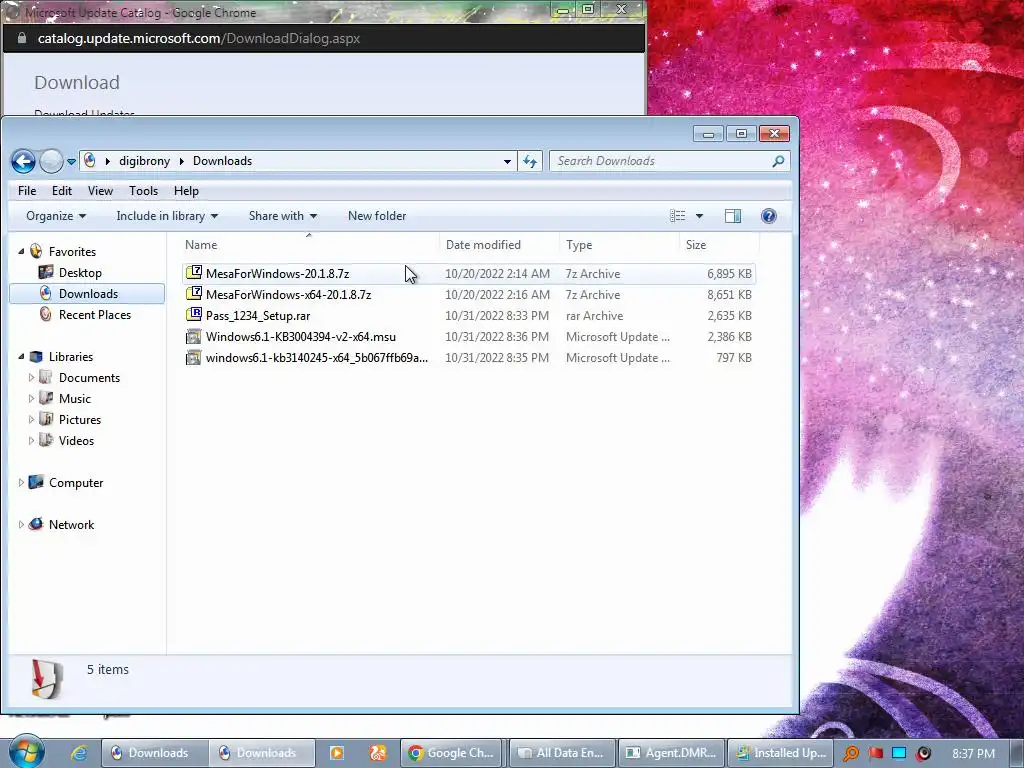The height and width of the screenshot is (768, 1024).
Task: Select the MesaForWindows-20.1.8.7z file icon
Action: (x=194, y=273)
